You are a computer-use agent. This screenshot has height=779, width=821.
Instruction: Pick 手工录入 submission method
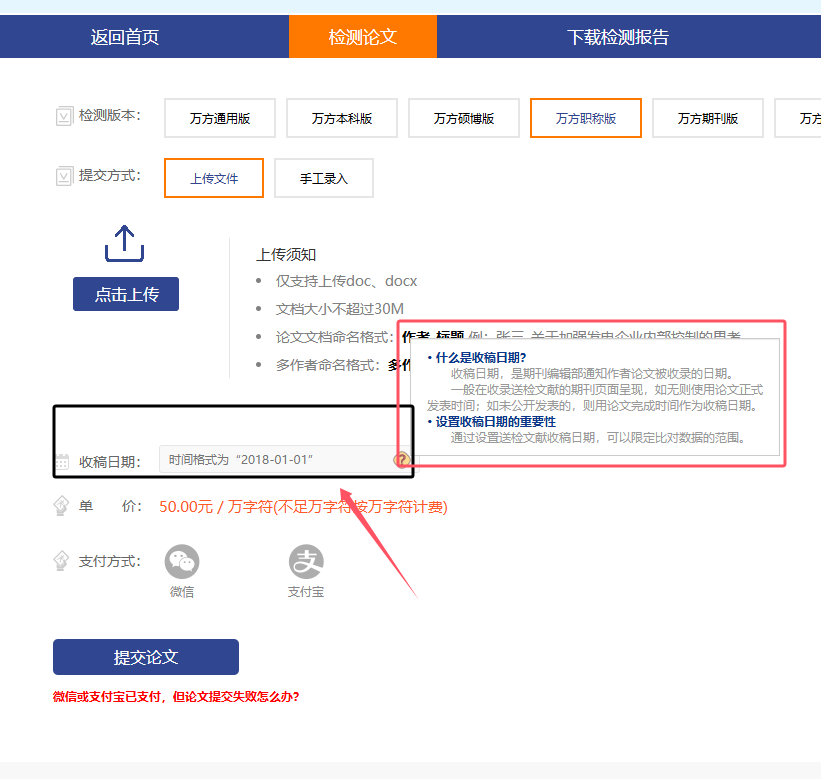(324, 178)
